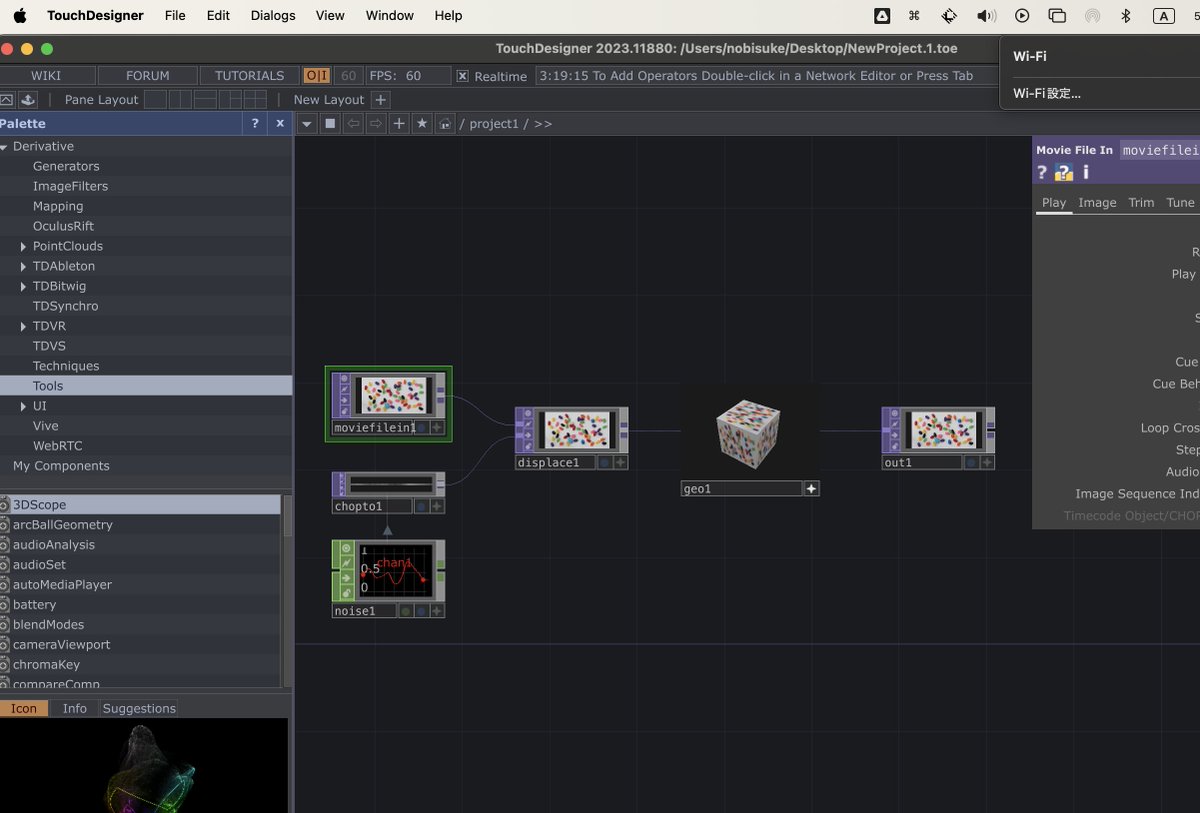Viewport: 1200px width, 813px height.
Task: Toggle display flag on displace1 node
Action: point(604,463)
